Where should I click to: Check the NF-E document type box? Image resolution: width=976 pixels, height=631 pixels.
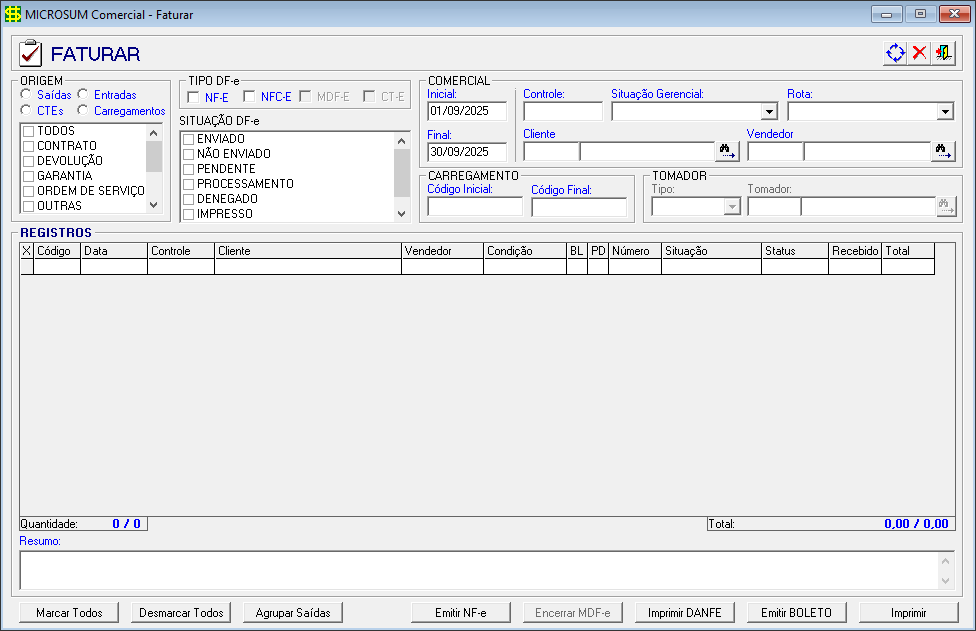[193, 97]
